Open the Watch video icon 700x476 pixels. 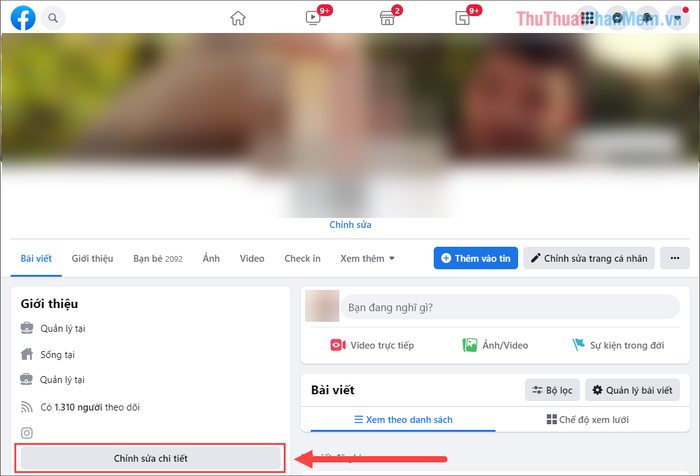coord(312,18)
